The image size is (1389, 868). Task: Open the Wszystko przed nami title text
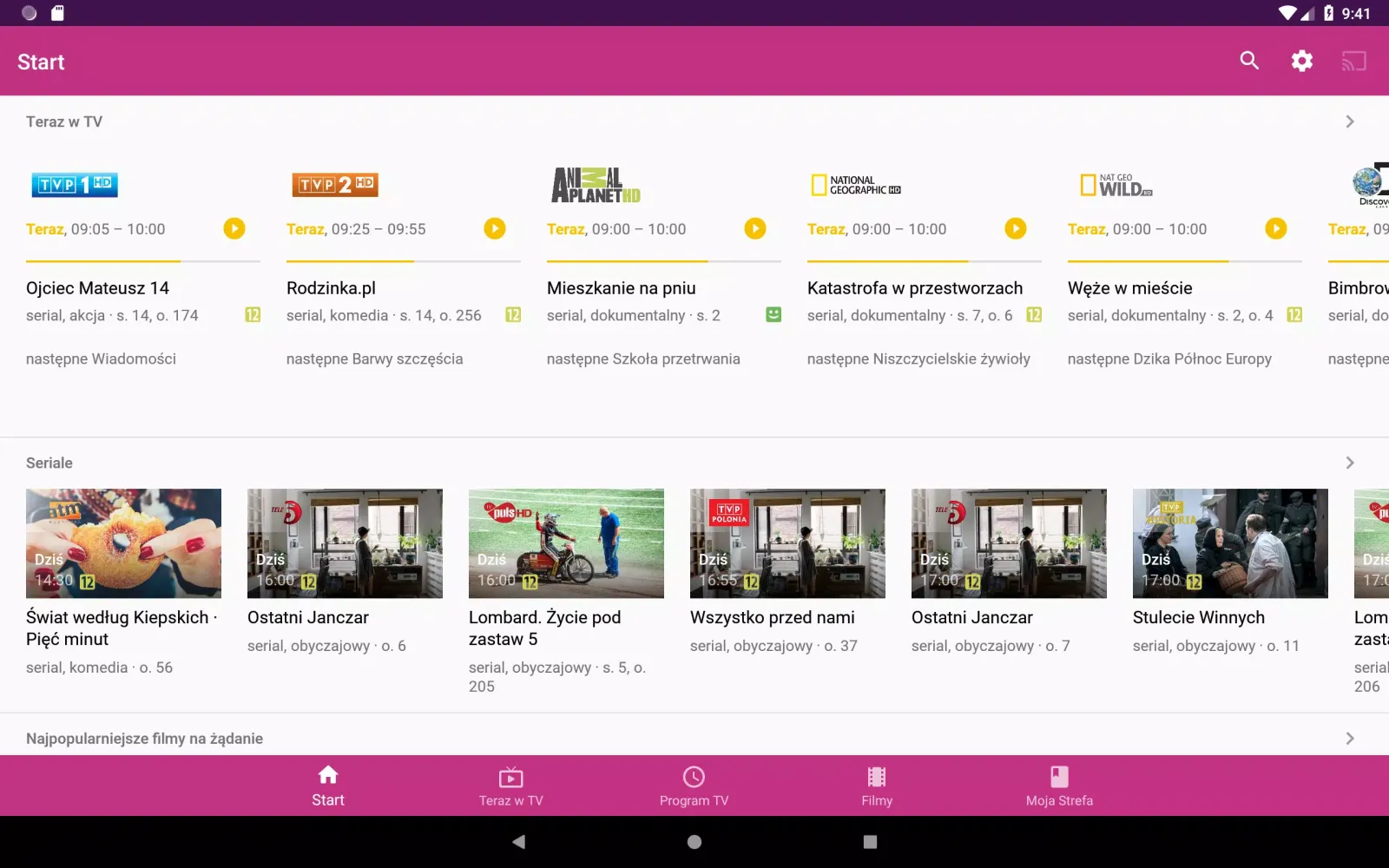773,617
